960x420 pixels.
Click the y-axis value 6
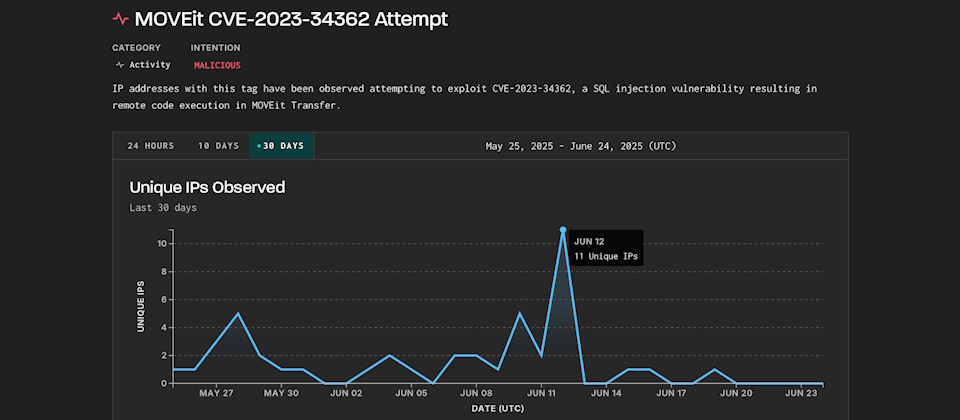coord(165,299)
